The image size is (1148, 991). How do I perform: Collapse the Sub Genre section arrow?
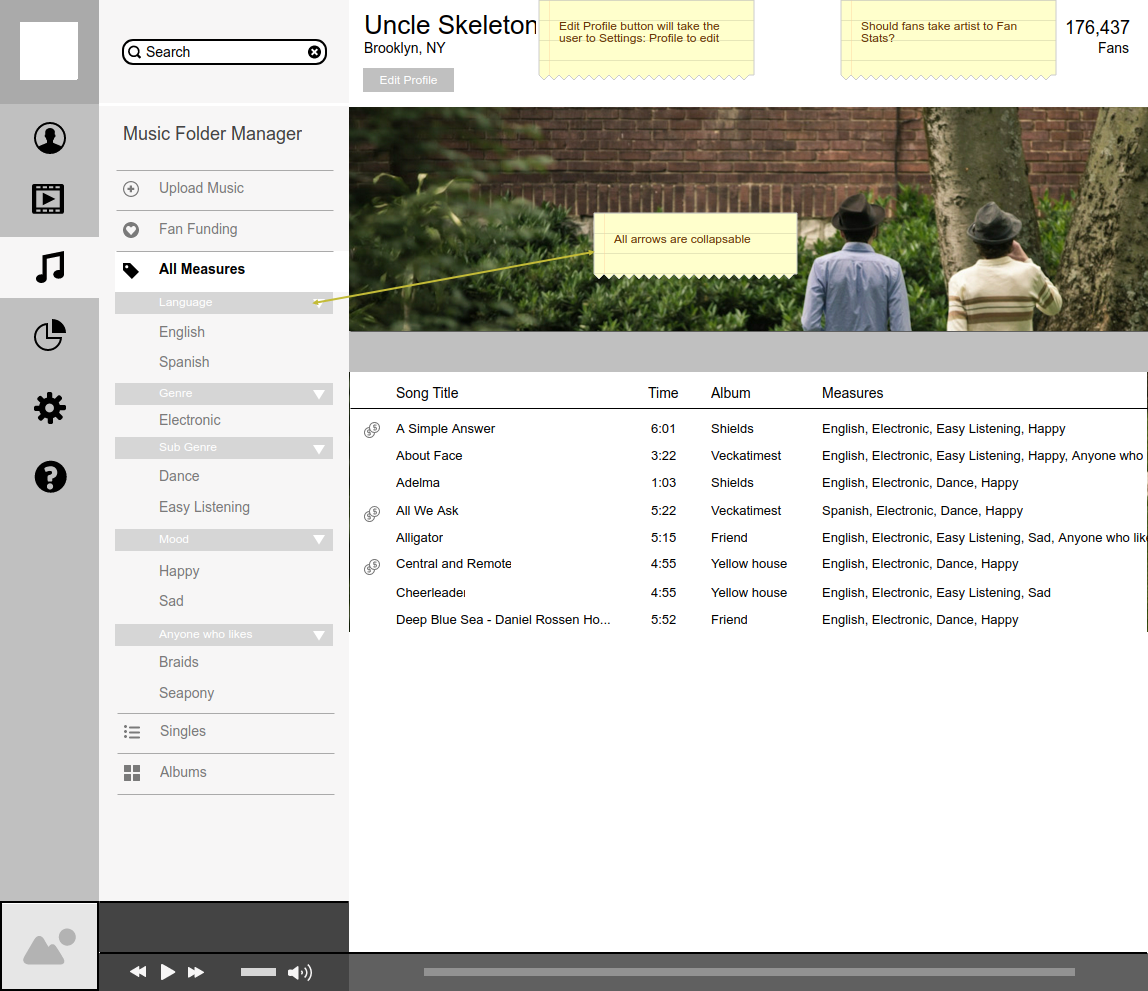pos(318,449)
